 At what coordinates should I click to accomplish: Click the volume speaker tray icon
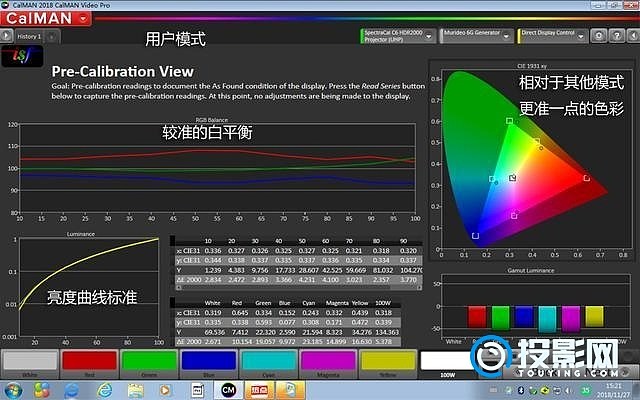(568, 391)
